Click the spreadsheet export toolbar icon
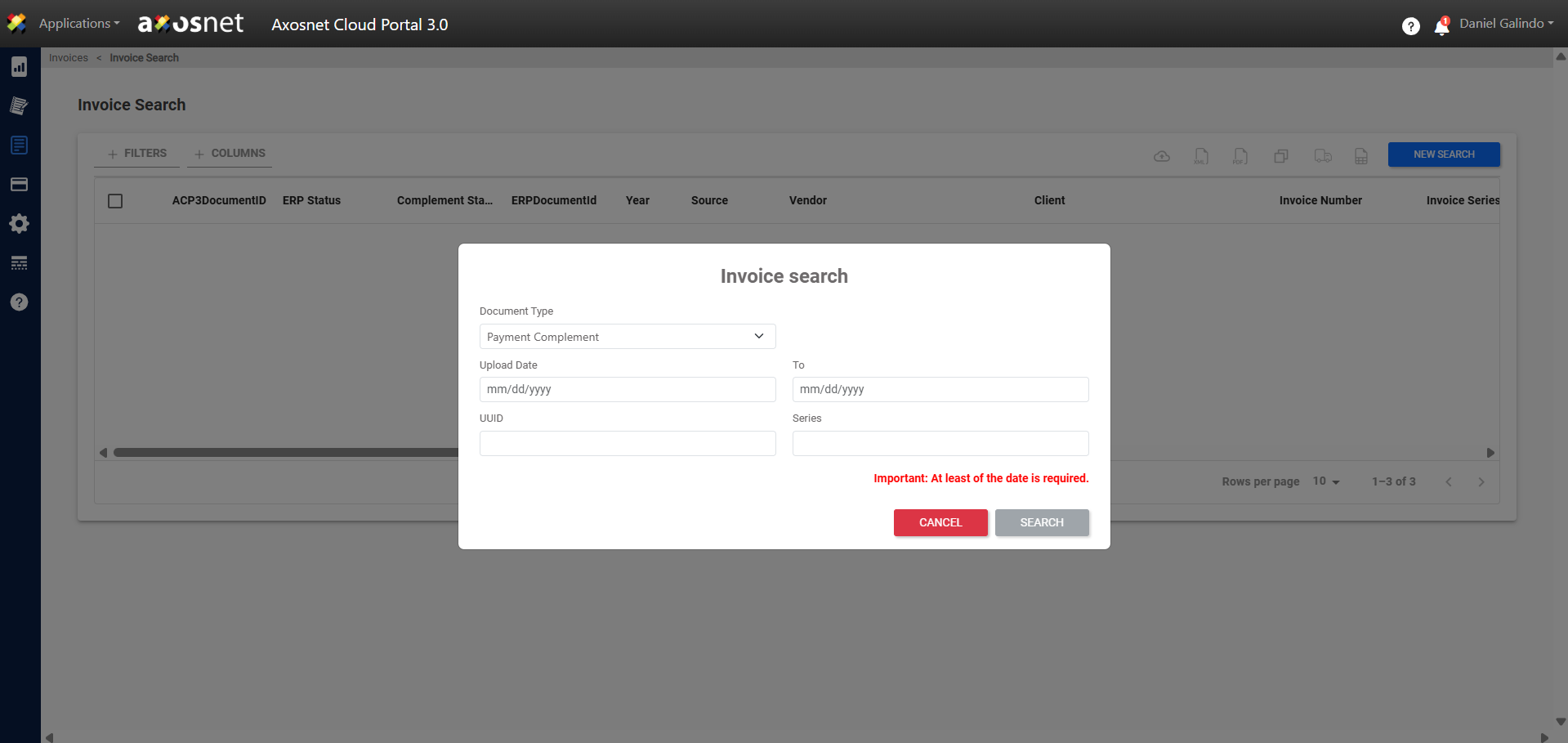Viewport: 1568px width, 743px height. [x=1361, y=156]
